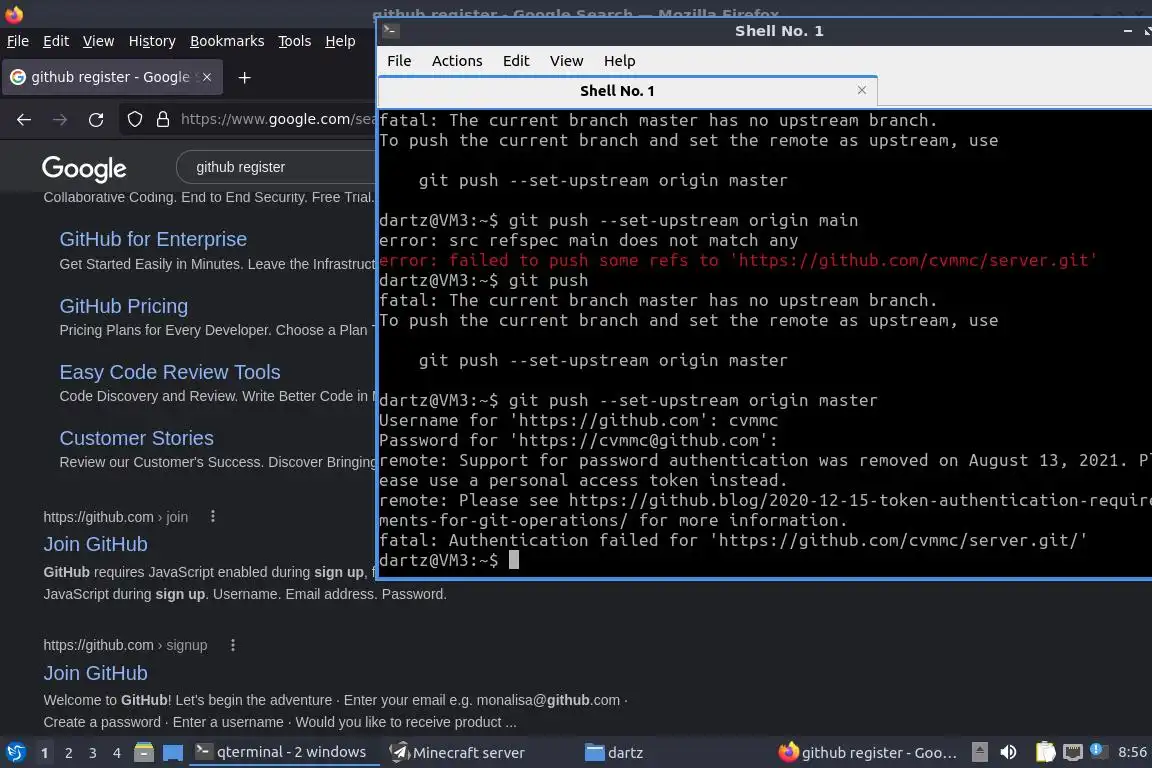
Task: Open the file manager launcher in taskbar
Action: [x=144, y=752]
